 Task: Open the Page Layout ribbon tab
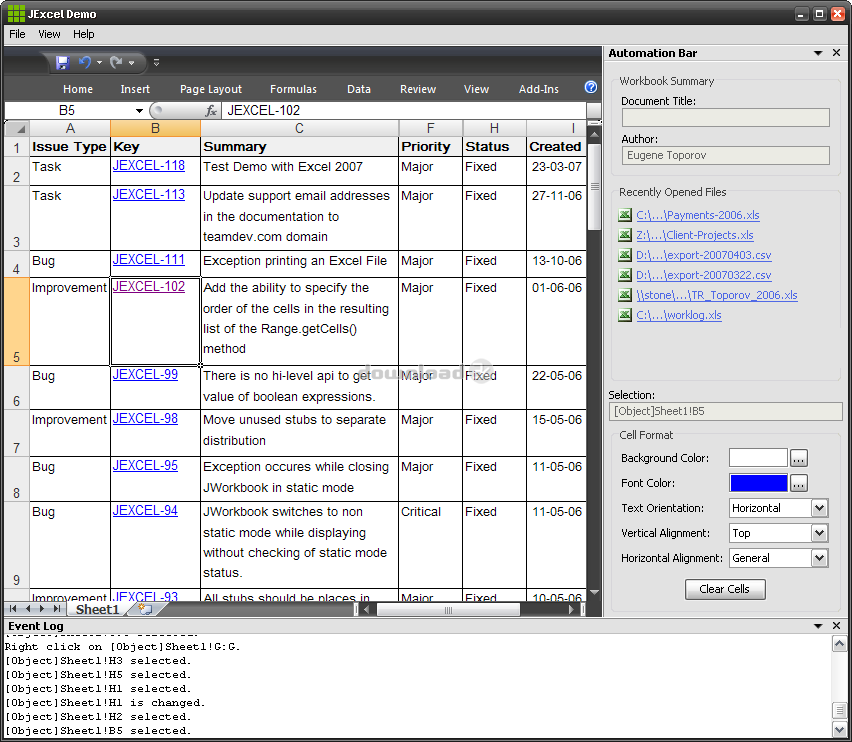coord(211,89)
